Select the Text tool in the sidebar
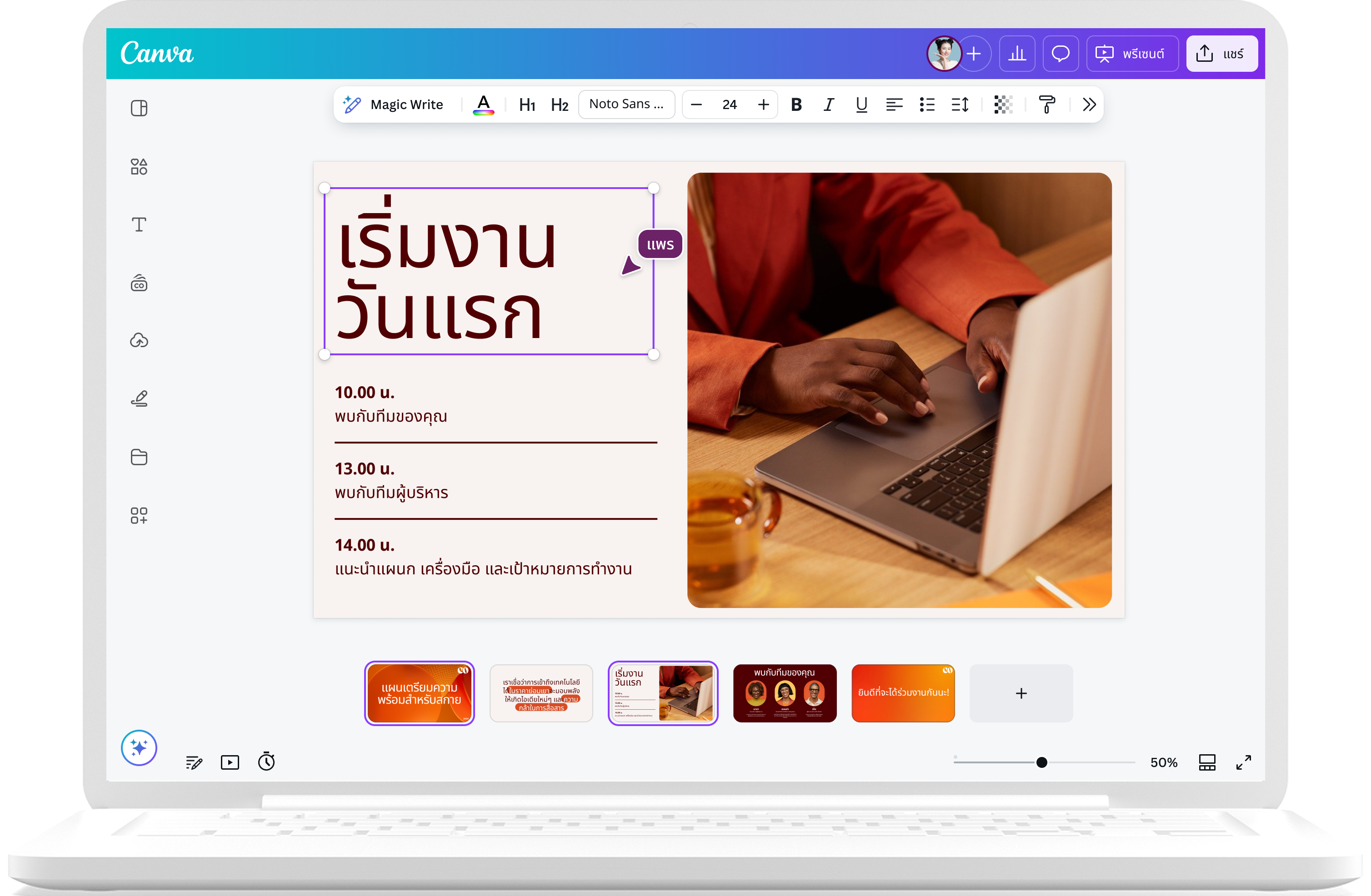 [x=139, y=224]
